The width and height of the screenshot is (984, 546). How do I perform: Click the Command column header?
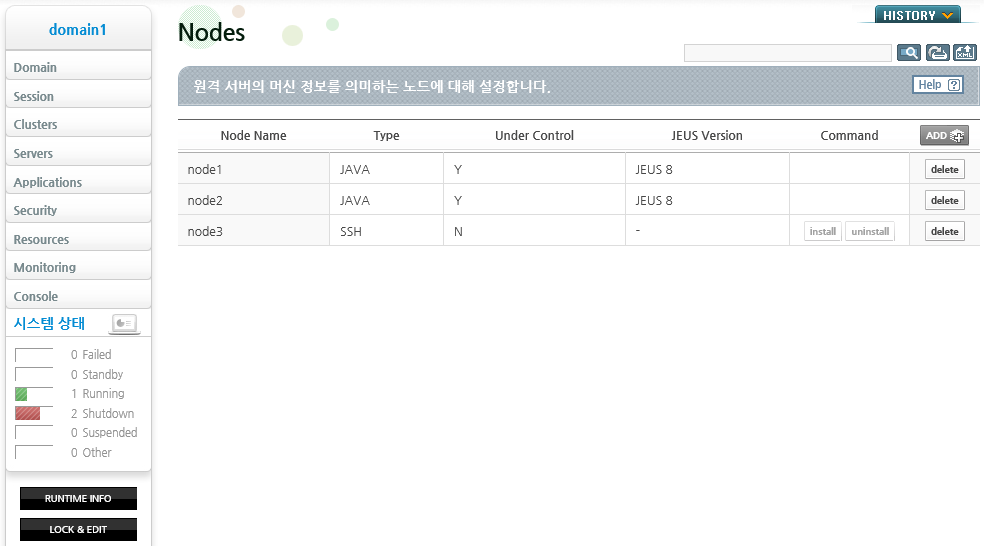(x=849, y=136)
